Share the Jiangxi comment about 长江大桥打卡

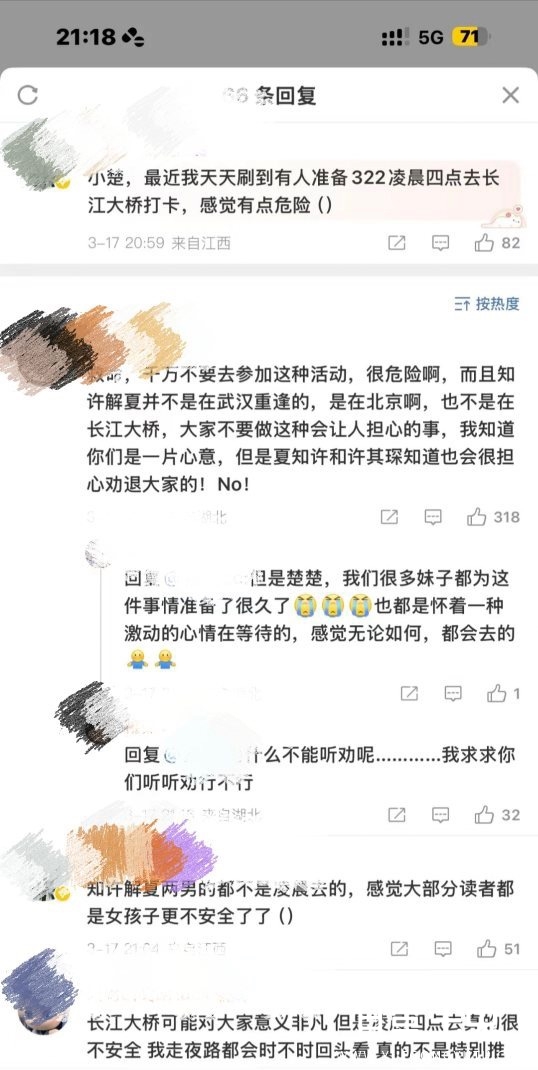397,243
